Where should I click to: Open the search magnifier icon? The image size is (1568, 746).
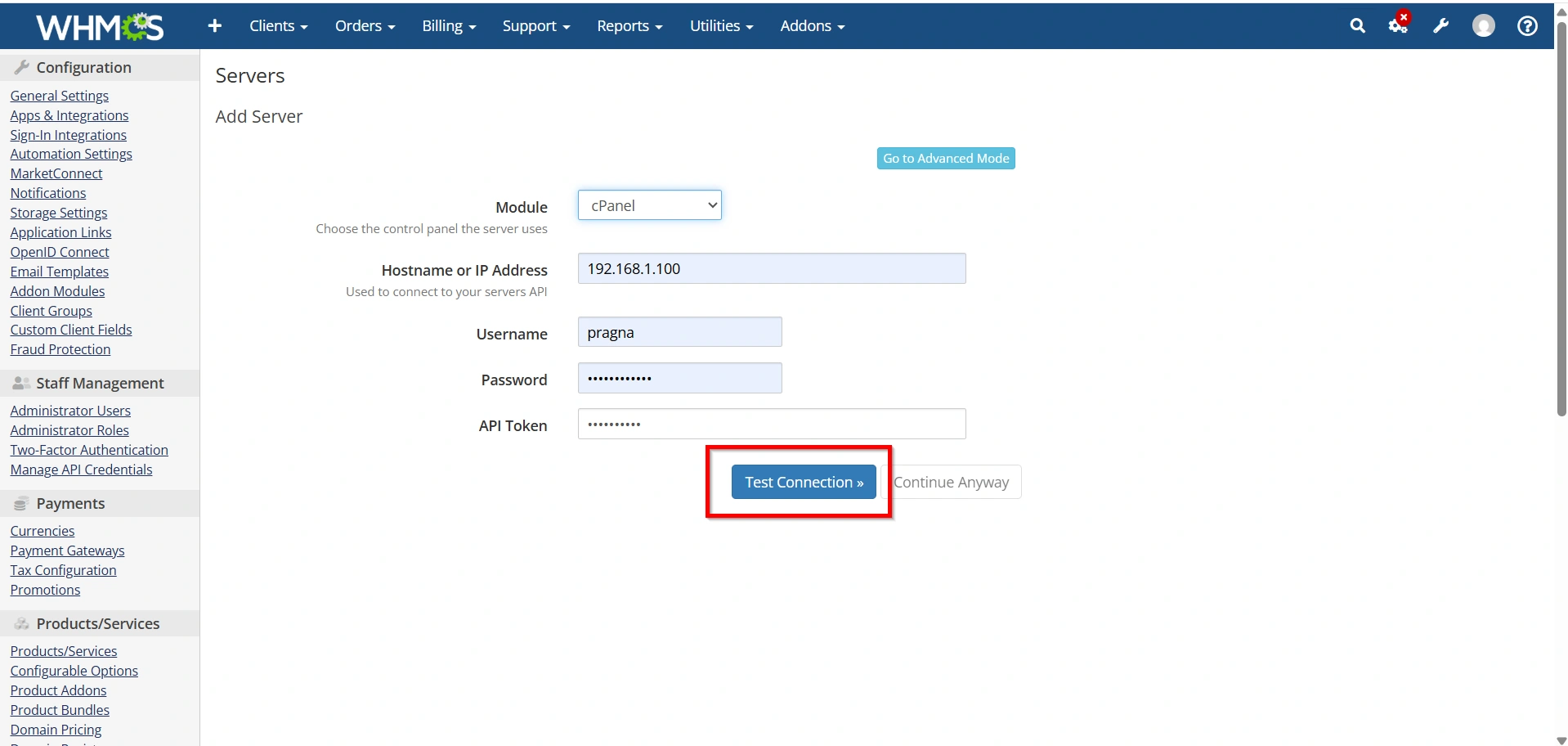pyautogui.click(x=1357, y=26)
